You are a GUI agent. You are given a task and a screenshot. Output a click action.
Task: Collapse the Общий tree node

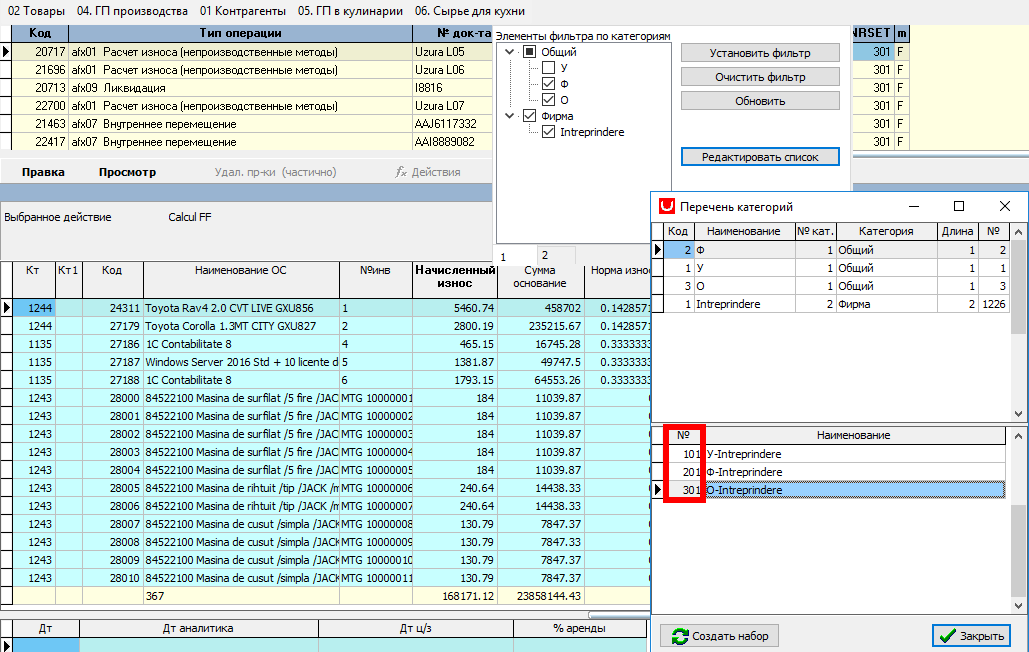pyautogui.click(x=510, y=52)
